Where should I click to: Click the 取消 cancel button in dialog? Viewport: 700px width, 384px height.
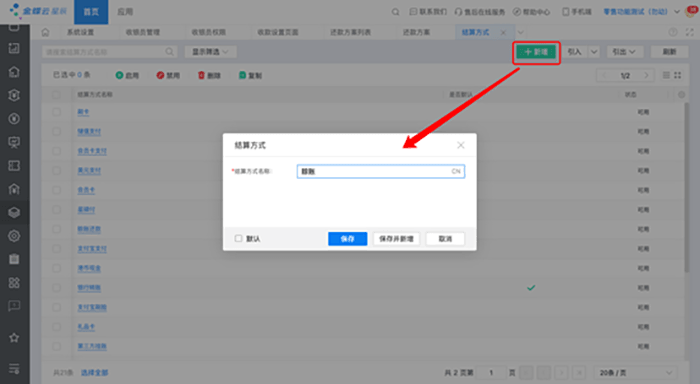click(x=445, y=239)
